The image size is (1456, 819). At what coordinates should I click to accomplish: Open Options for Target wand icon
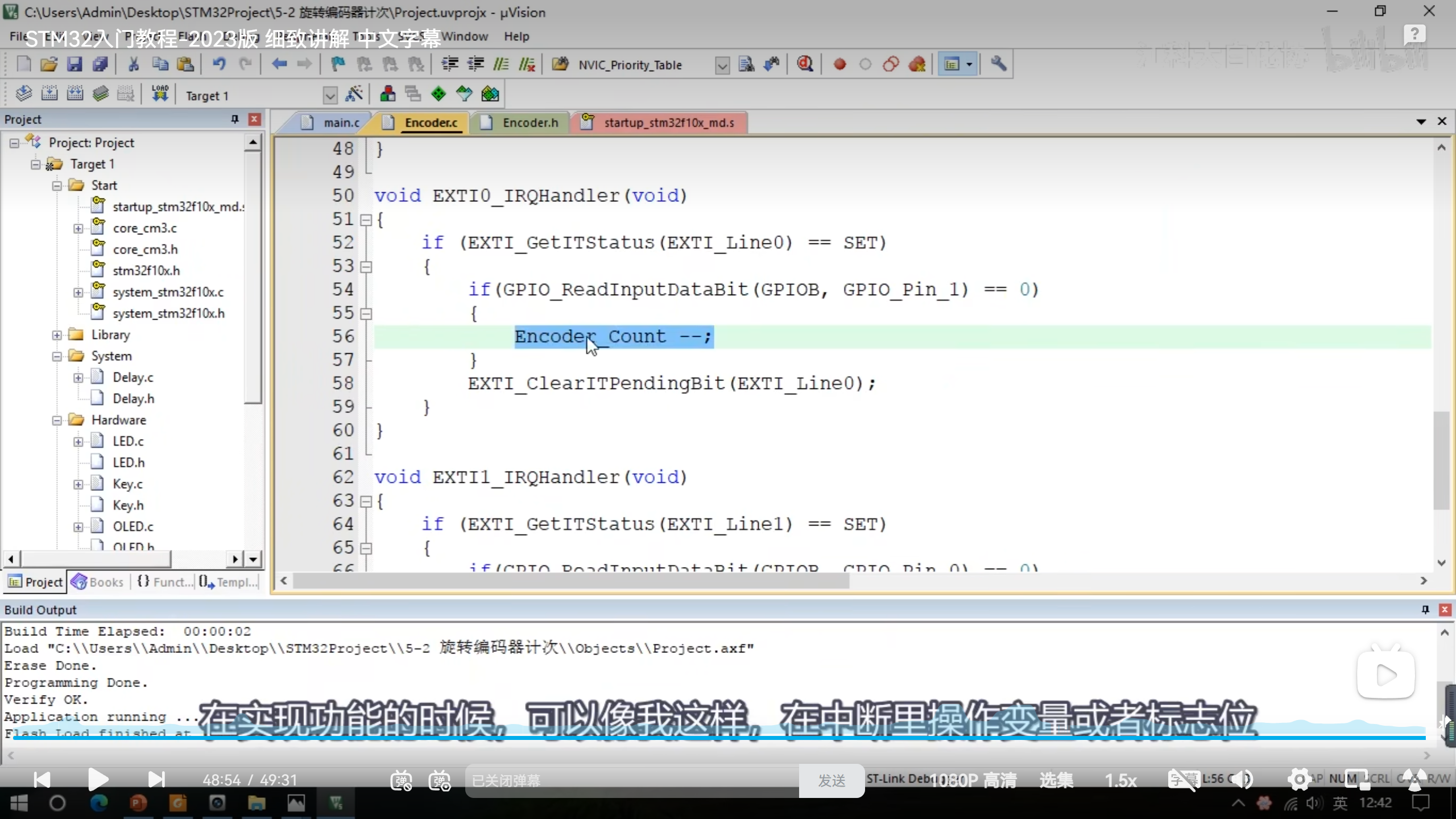tap(354, 94)
